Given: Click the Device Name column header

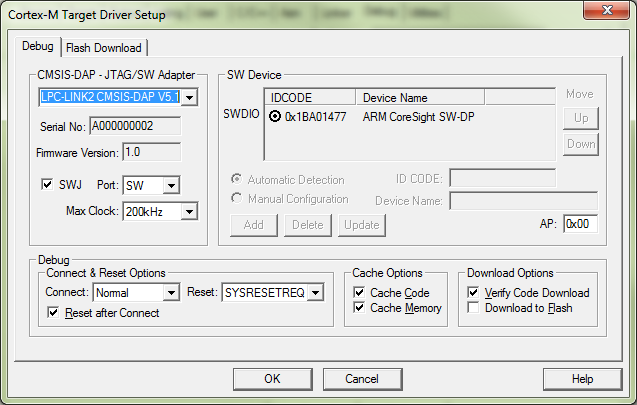Looking at the screenshot, I should click(x=420, y=98).
